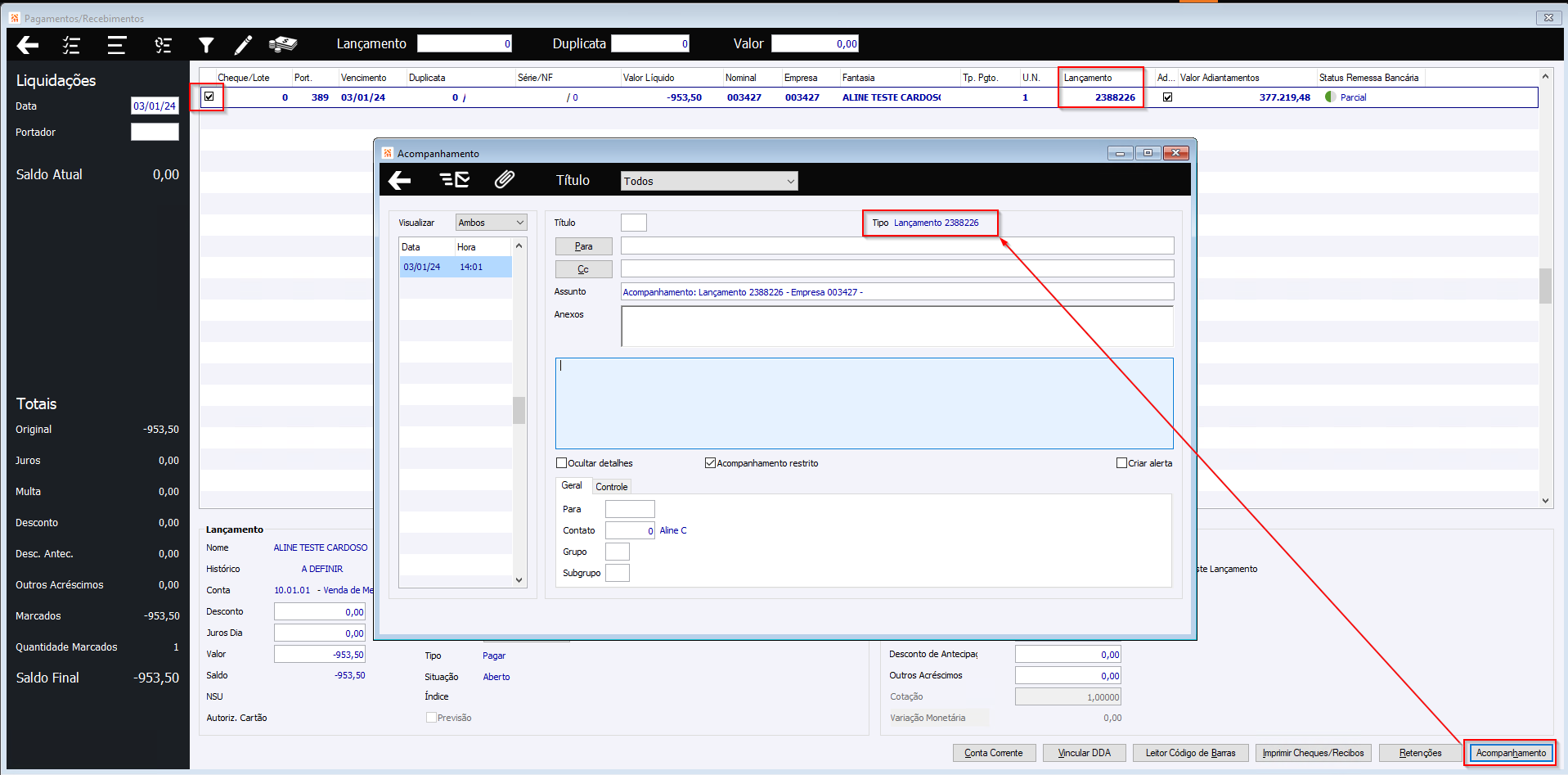Minimize the Acompanhamento dialog
The image size is (1568, 775).
[x=1120, y=153]
